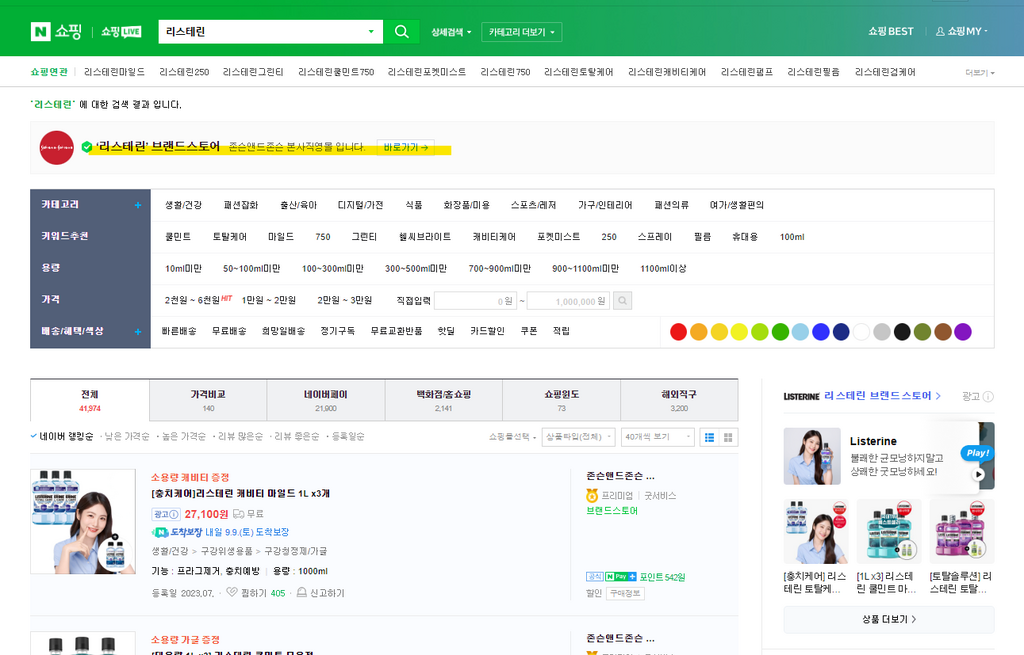Open the 캐비티 마일드 product thumbnail

point(83,521)
